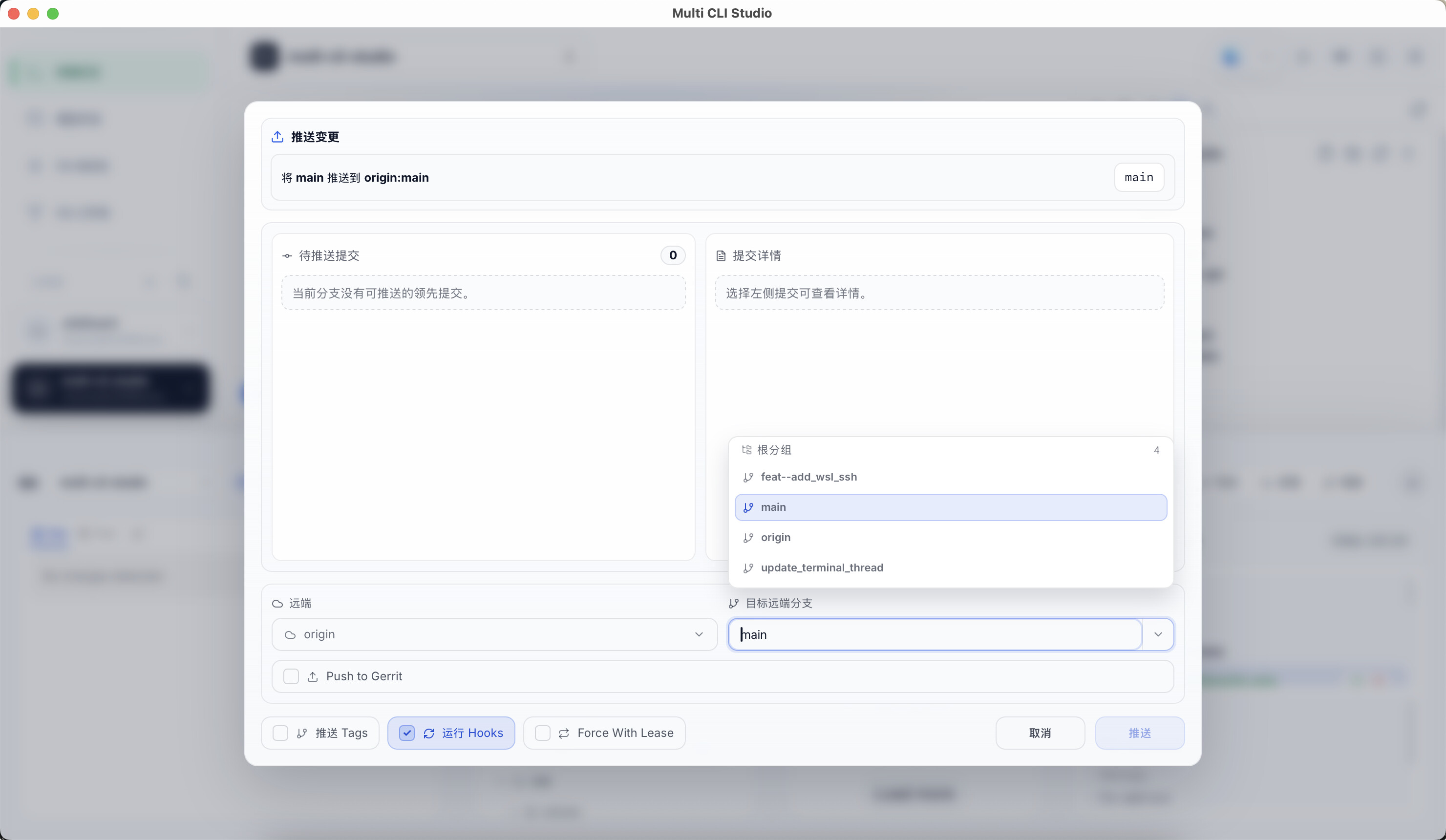Select main branch in dropdown list

pos(951,508)
